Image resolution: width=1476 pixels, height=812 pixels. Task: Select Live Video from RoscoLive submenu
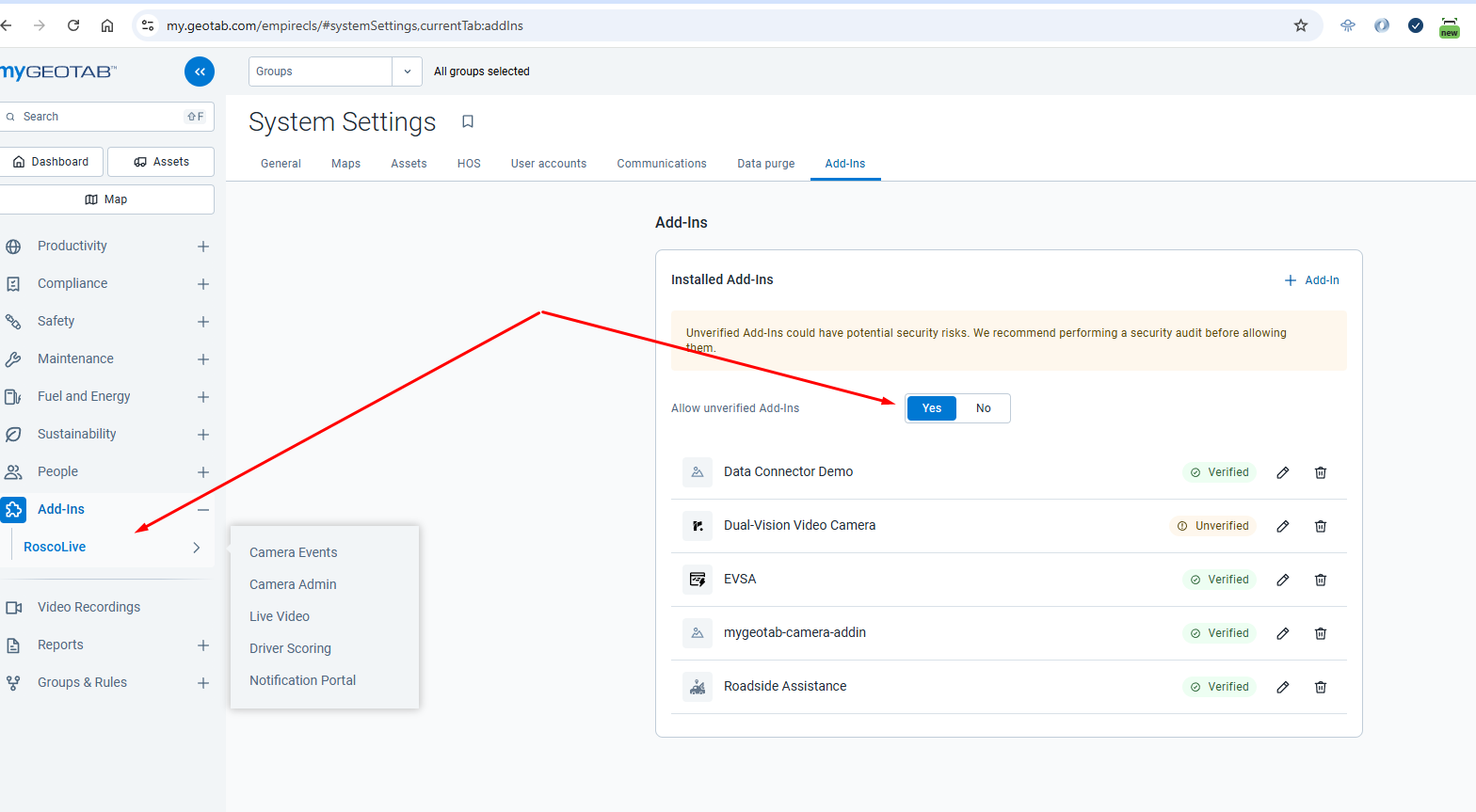point(280,616)
